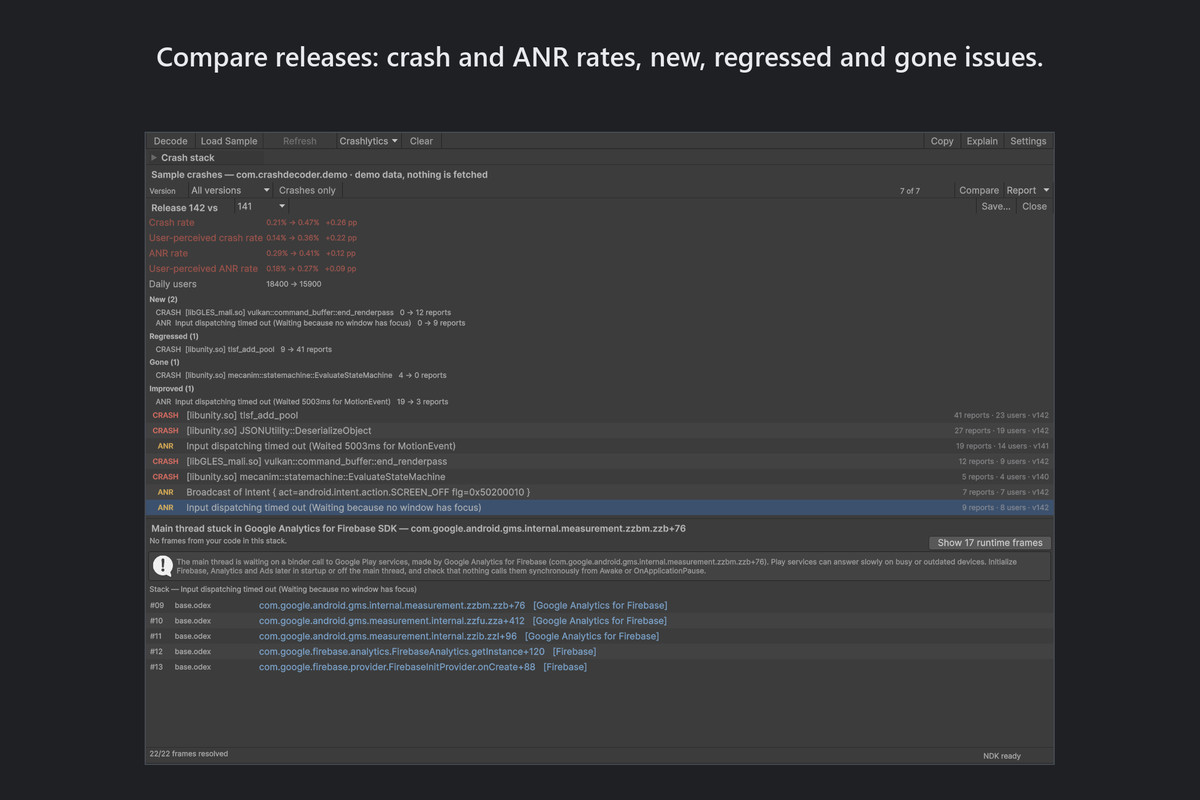Image resolution: width=1200 pixels, height=800 pixels.
Task: Click the User-perceived crash rate row
Action: coord(253,238)
